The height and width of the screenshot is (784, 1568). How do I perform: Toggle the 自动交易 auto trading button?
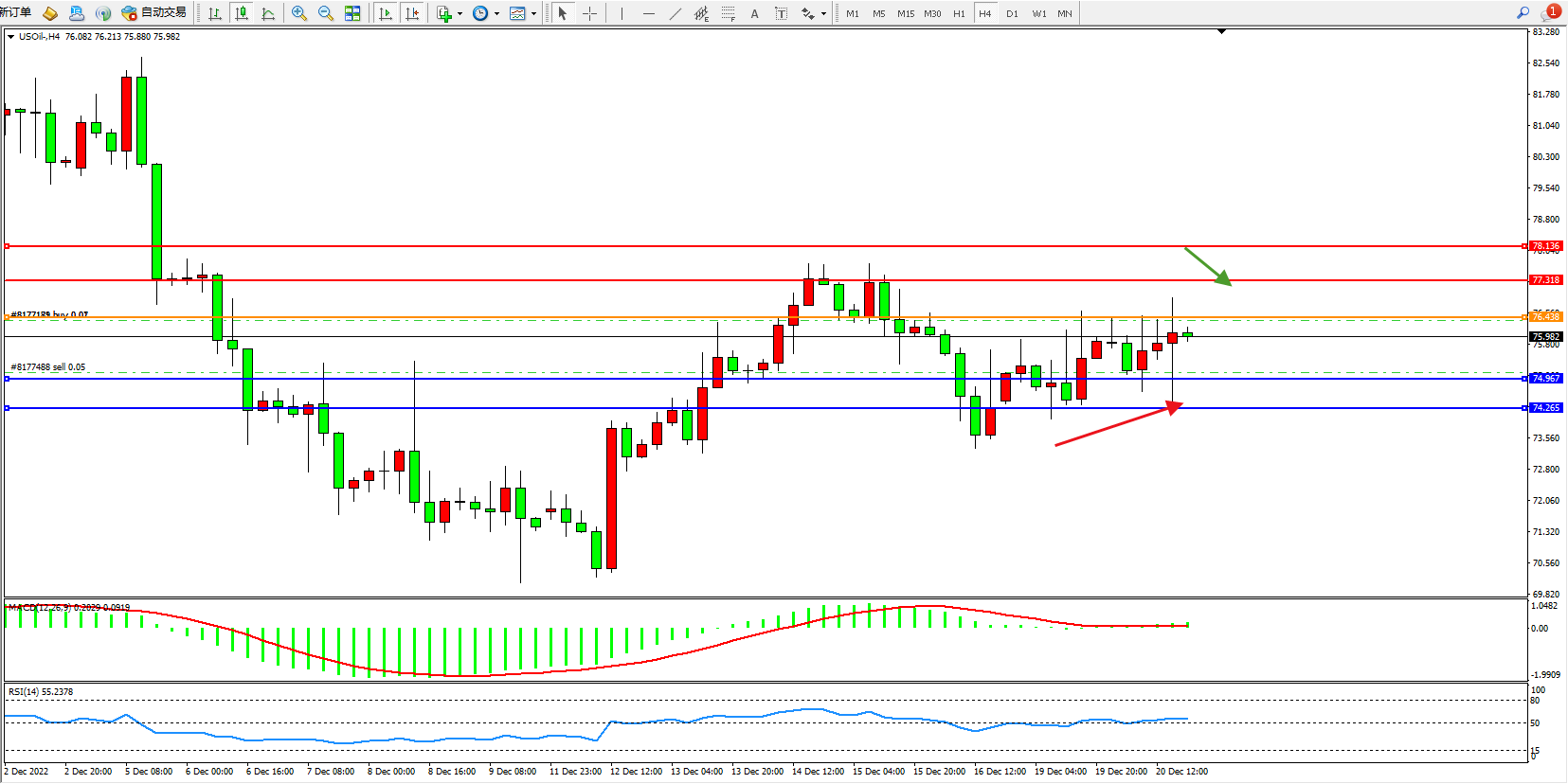pyautogui.click(x=154, y=13)
